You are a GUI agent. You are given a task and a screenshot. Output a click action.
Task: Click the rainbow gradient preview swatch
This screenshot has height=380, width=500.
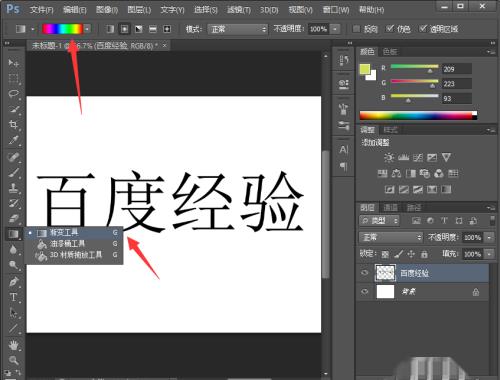tap(62, 29)
